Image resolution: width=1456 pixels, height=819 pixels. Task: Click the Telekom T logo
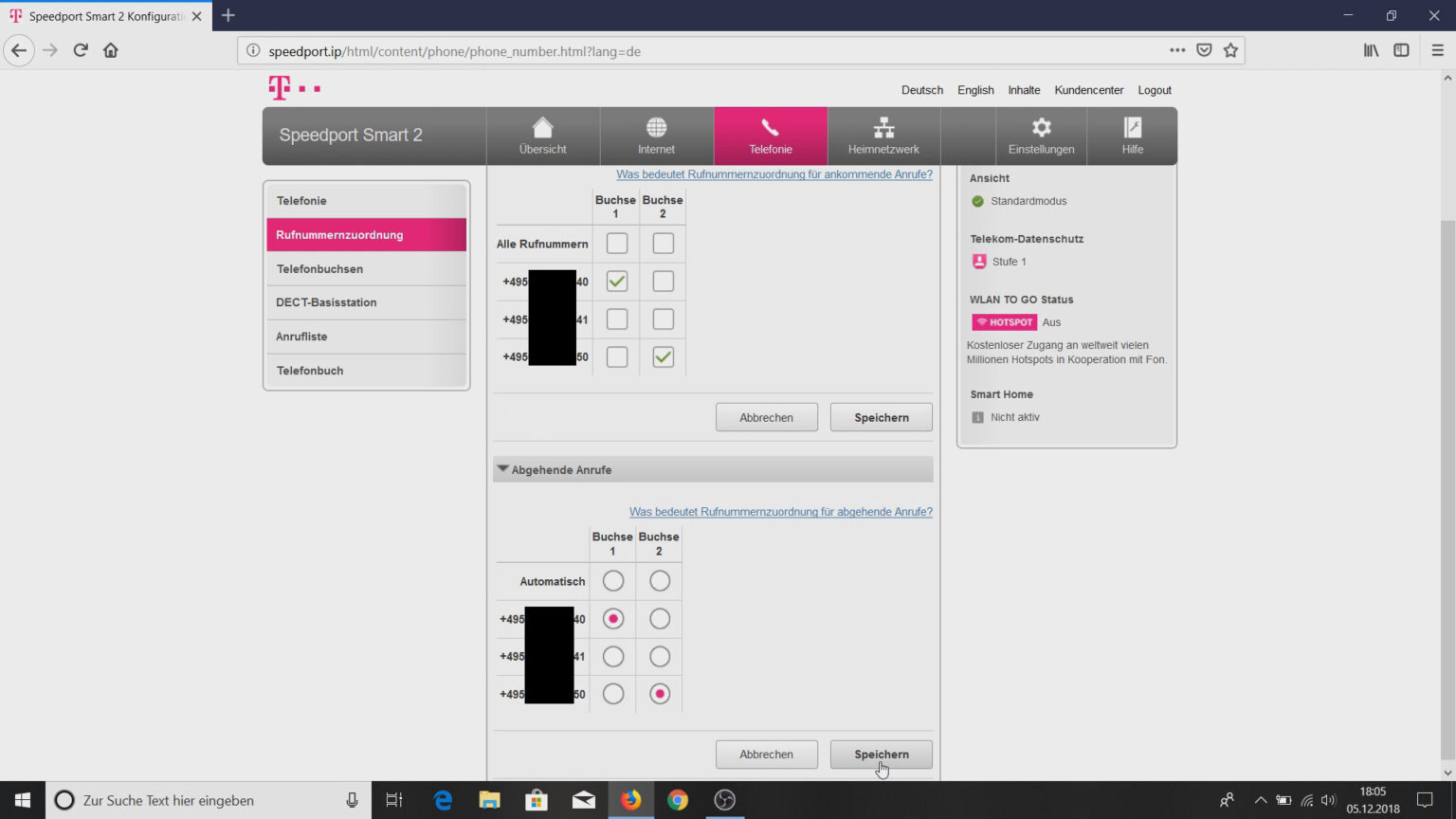[x=280, y=88]
